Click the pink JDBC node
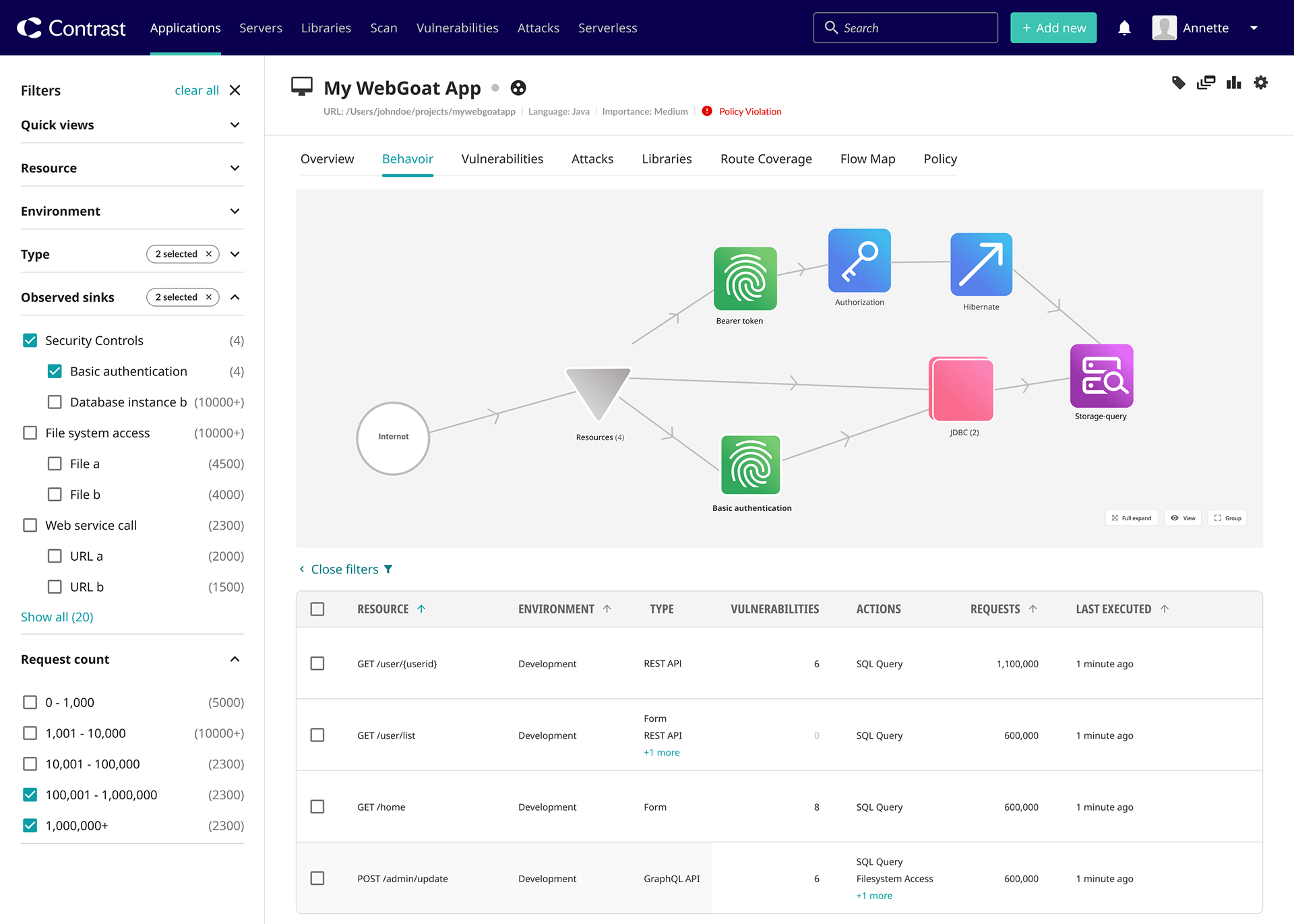1294x924 pixels. [962, 390]
